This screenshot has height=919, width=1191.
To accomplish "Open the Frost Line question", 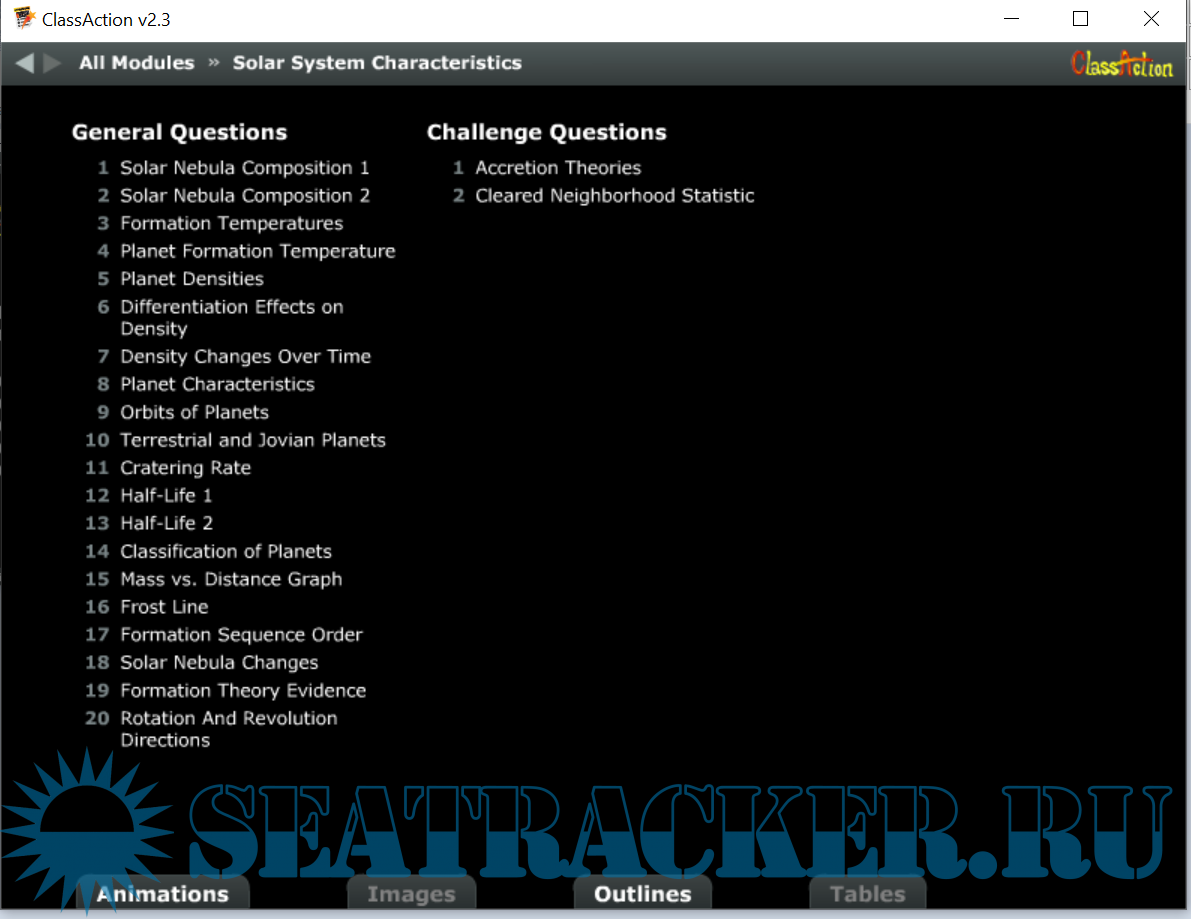I will point(165,607).
